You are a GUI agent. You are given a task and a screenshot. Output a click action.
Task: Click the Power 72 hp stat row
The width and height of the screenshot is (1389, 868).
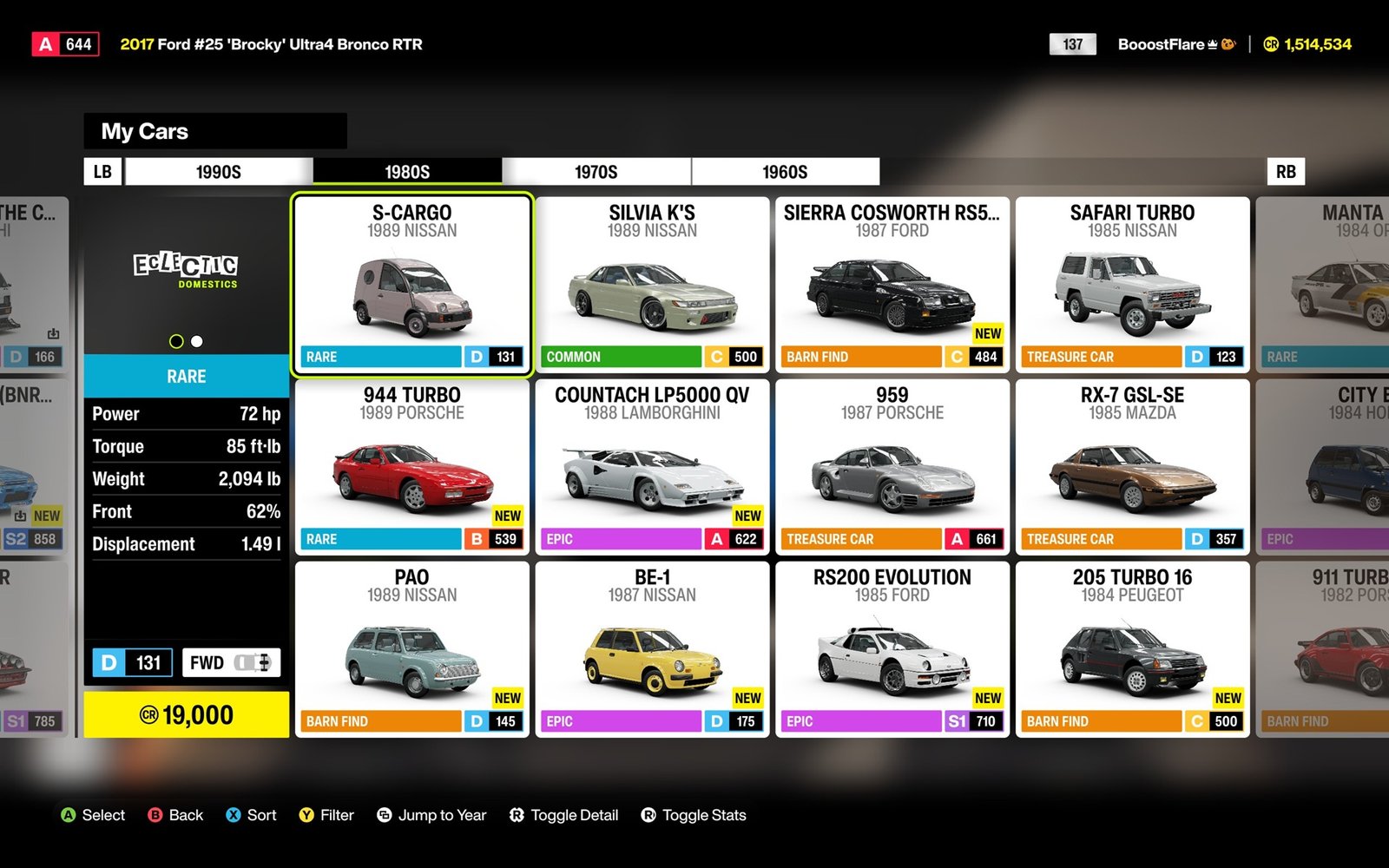[x=187, y=414]
